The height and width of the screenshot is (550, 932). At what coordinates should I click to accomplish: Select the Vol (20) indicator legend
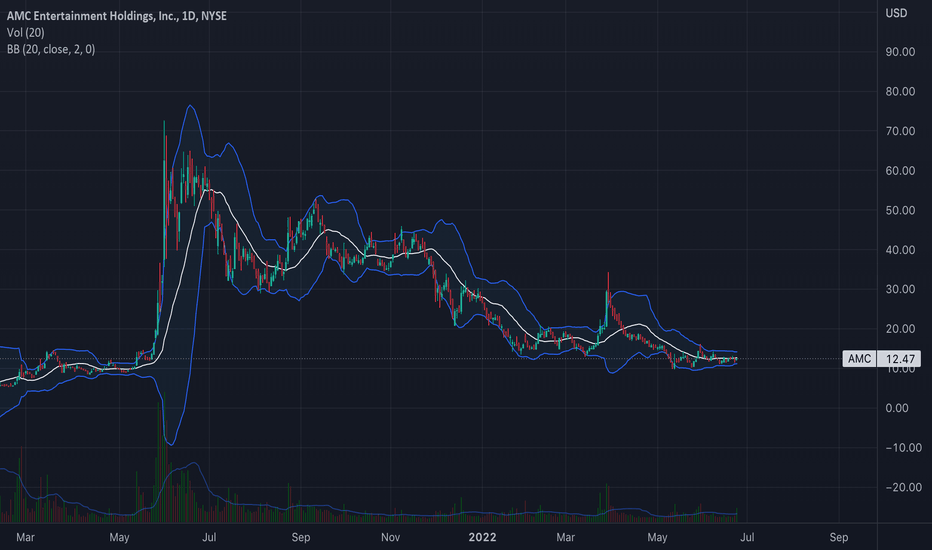tap(26, 33)
